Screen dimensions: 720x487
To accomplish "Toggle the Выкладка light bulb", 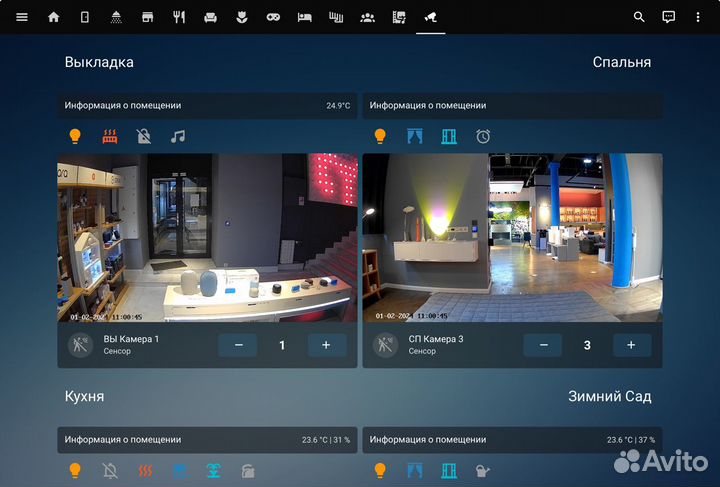I will point(74,136).
